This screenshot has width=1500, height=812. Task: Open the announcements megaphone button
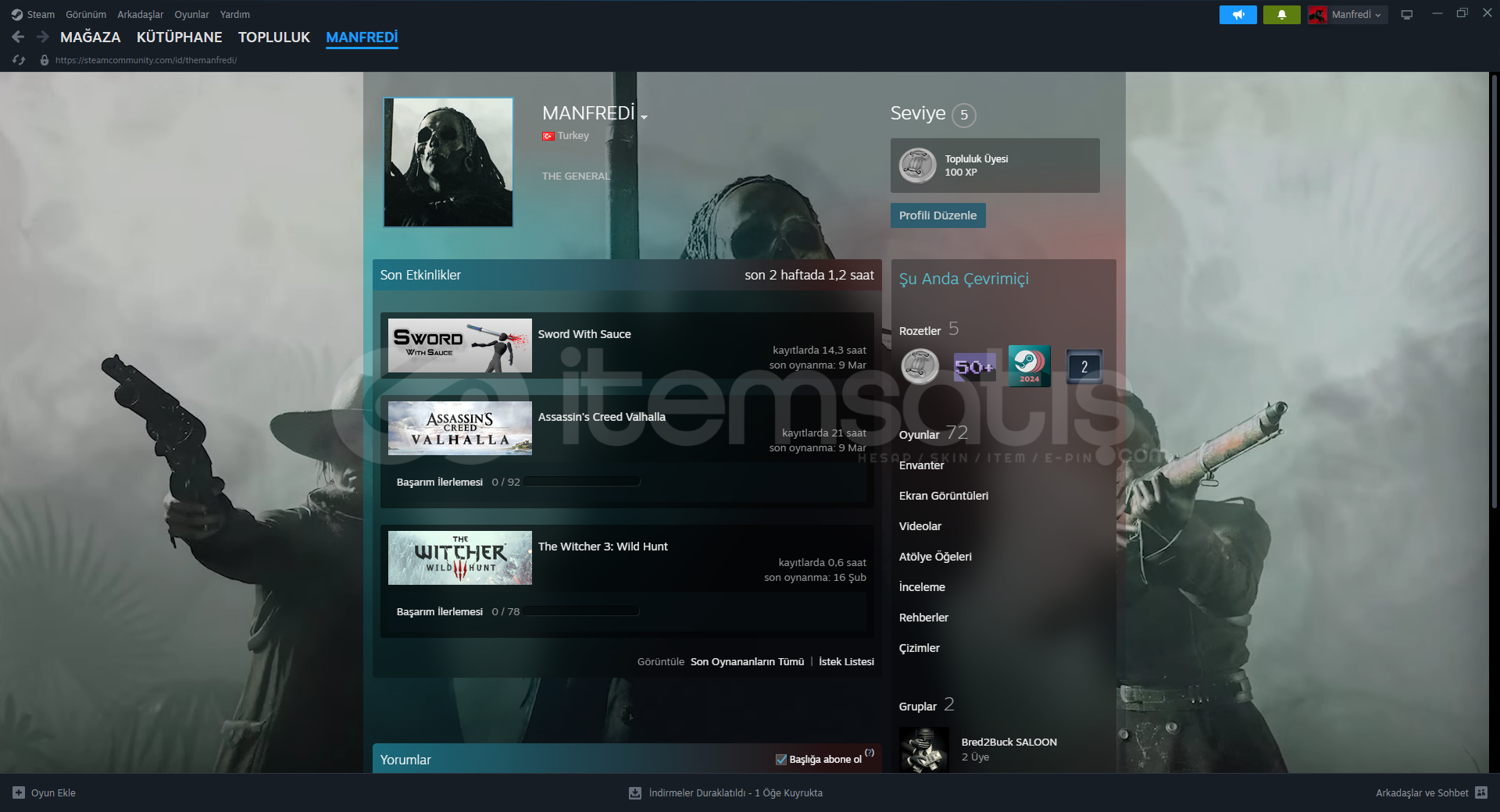[x=1237, y=15]
